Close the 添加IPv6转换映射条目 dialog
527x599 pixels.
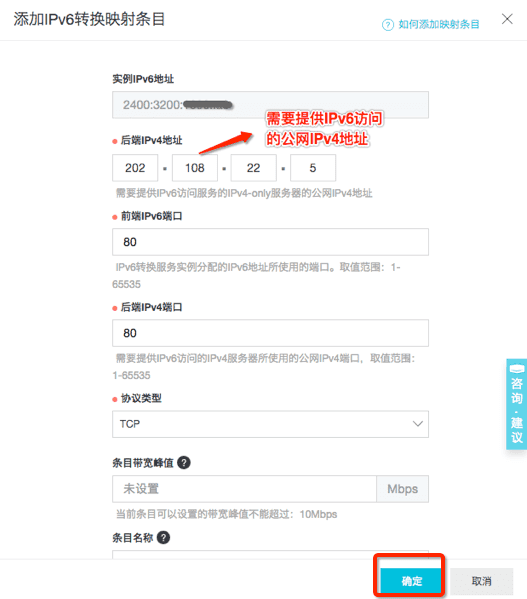(x=507, y=19)
